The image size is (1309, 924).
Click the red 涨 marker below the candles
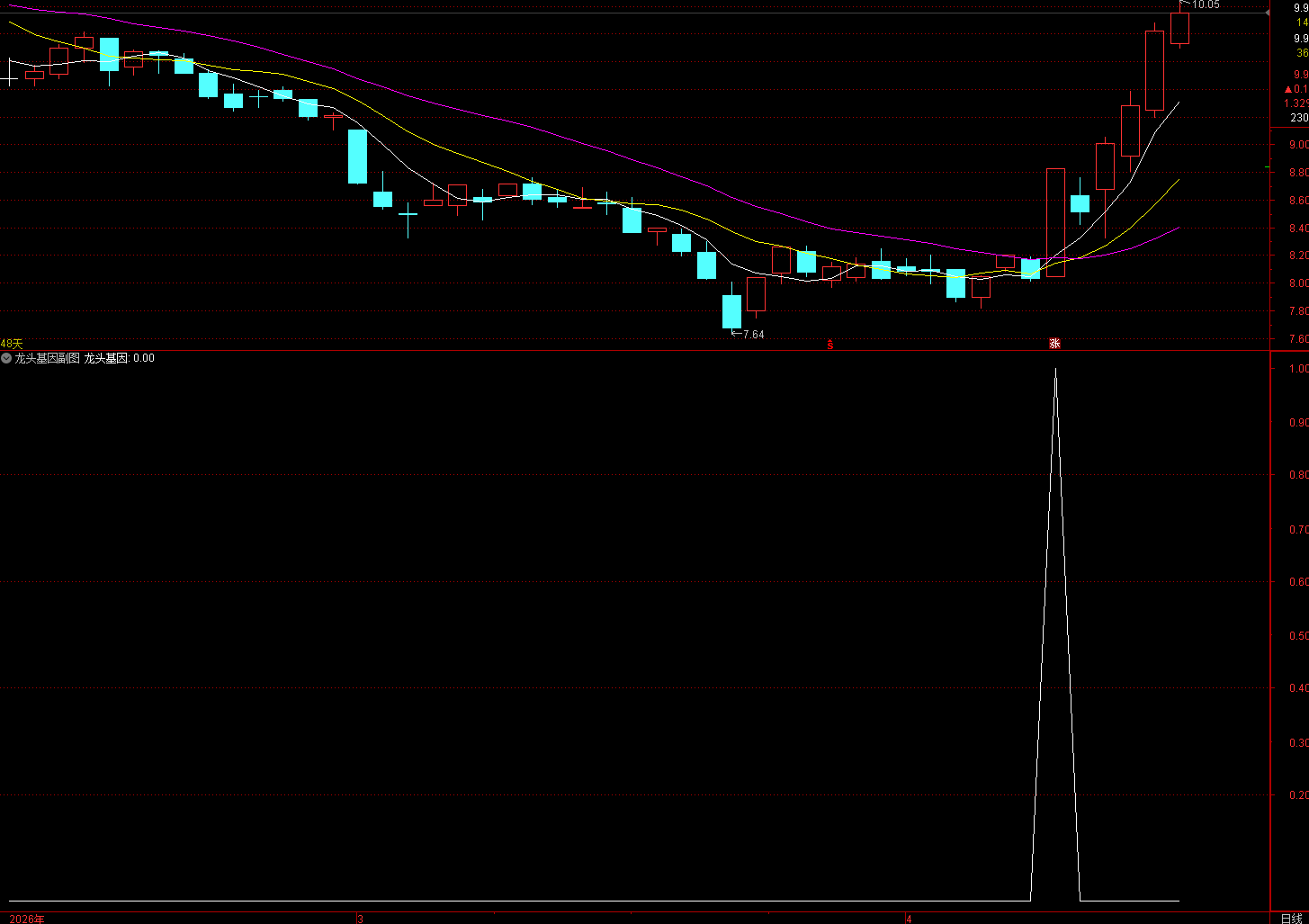tap(1054, 344)
